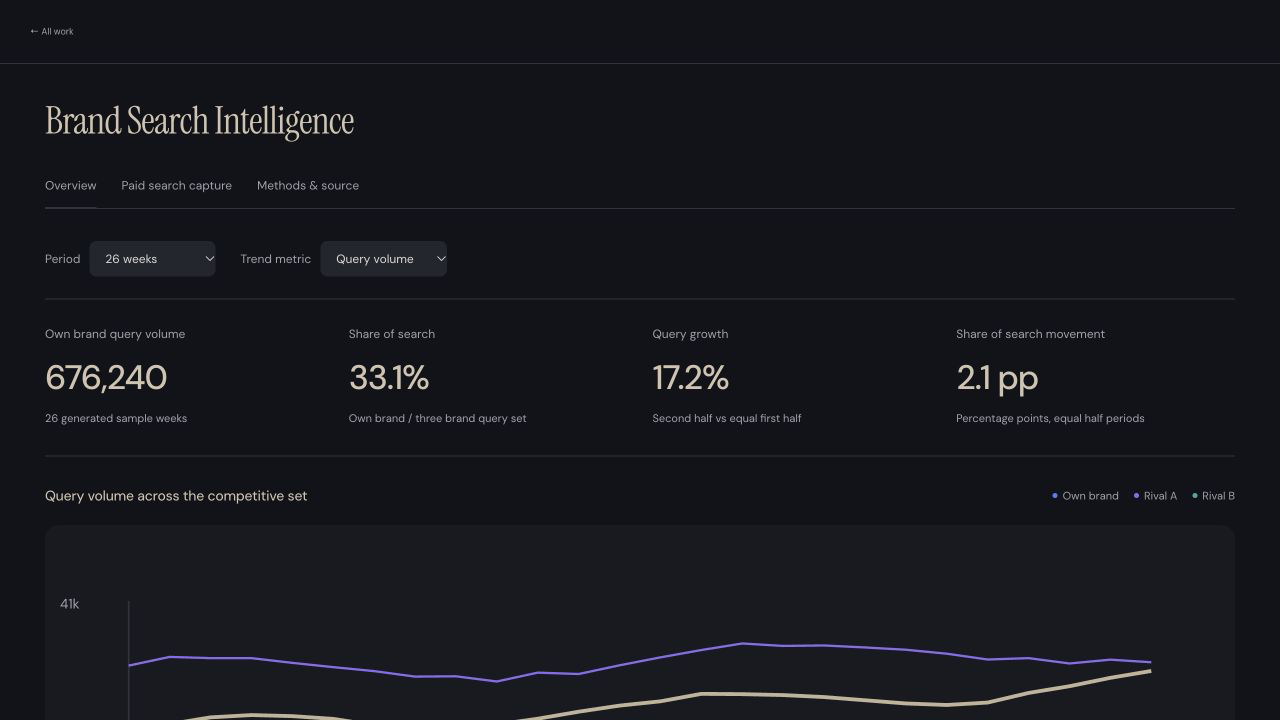Open the Paid search capture tab

(176, 186)
